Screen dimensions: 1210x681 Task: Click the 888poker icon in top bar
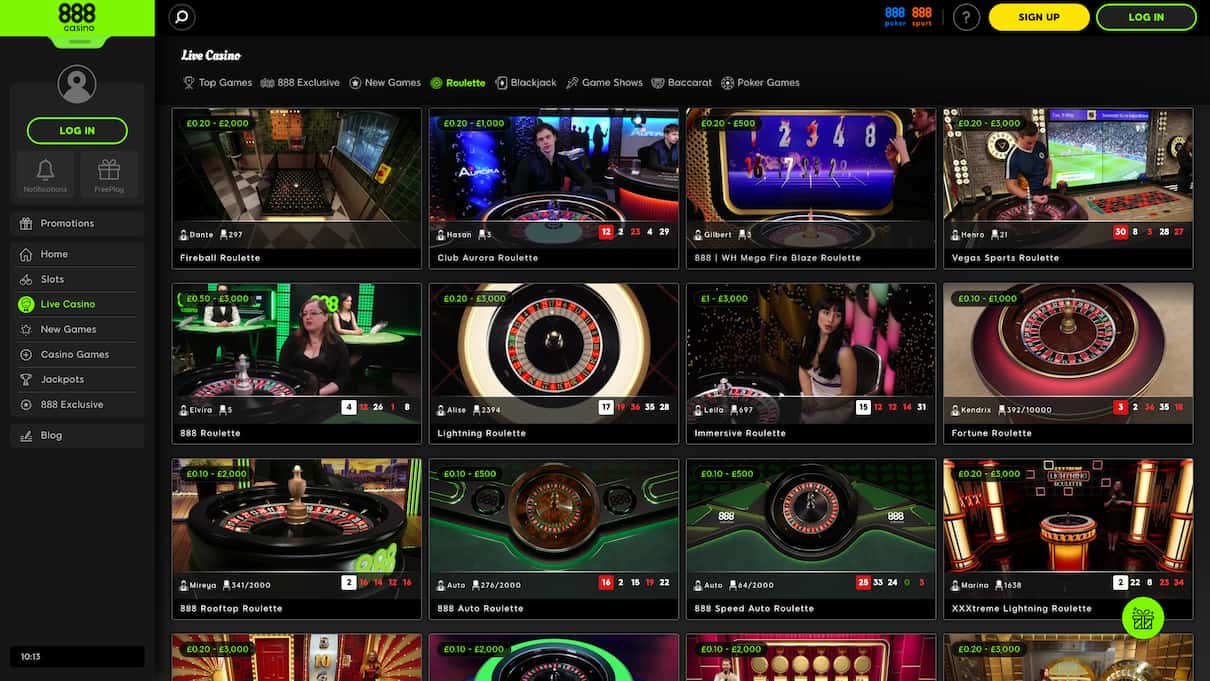click(x=894, y=16)
